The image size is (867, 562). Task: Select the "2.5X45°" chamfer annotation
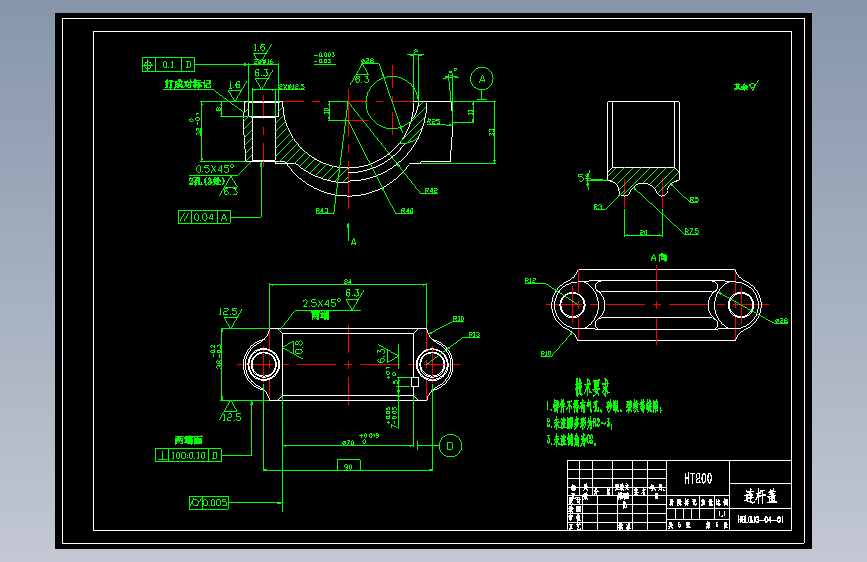coord(322,303)
